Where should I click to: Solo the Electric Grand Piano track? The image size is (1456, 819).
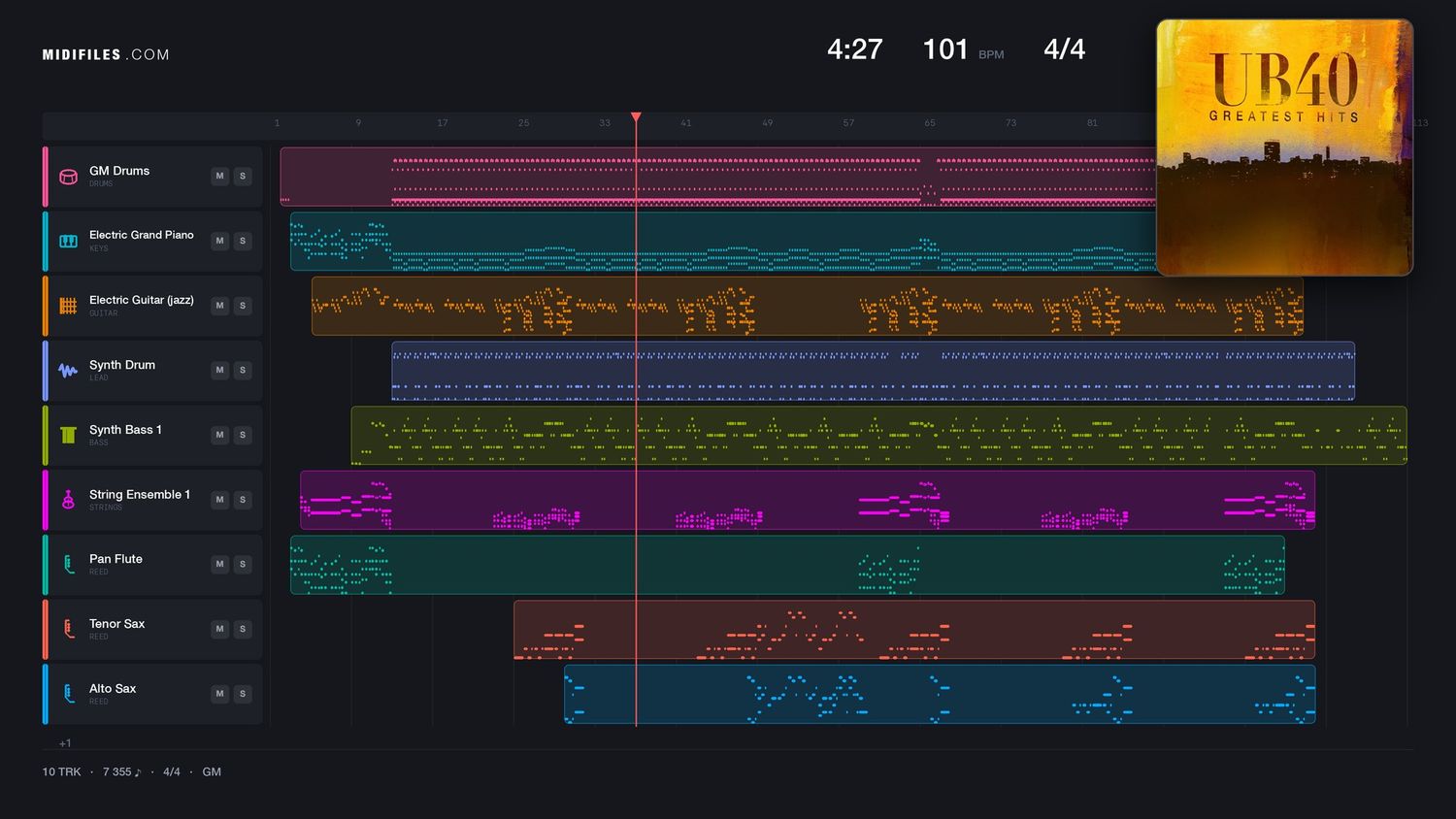243,241
